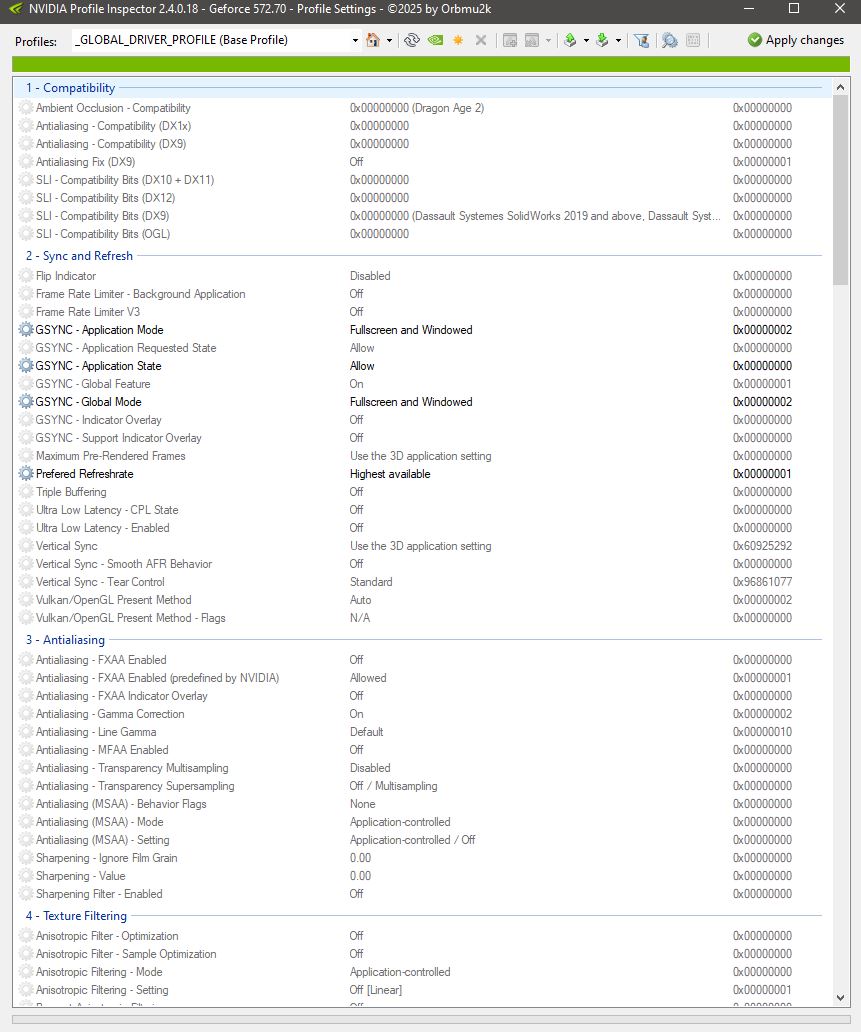Click the home icon to return to the global profile

[x=373, y=40]
